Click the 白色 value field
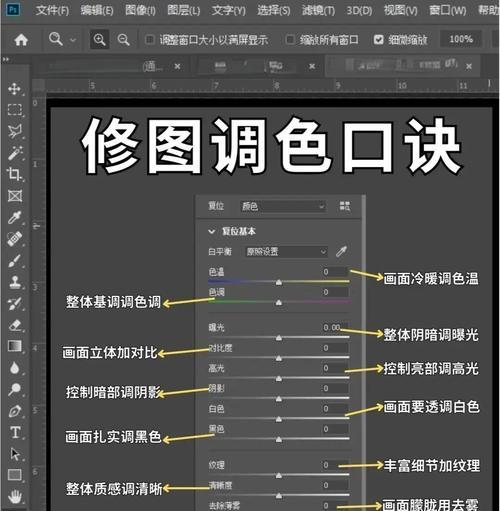Image resolution: width=500 pixels, height=511 pixels. coord(335,409)
